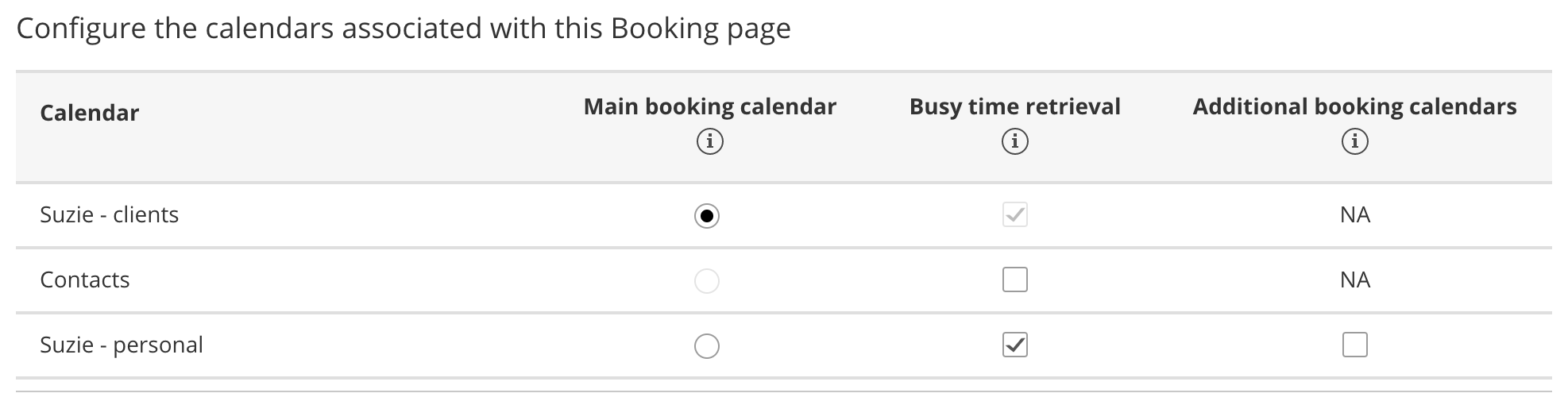Screen dimensions: 1568x397
Task: Click the Main booking calendar header text
Action: [709, 106]
